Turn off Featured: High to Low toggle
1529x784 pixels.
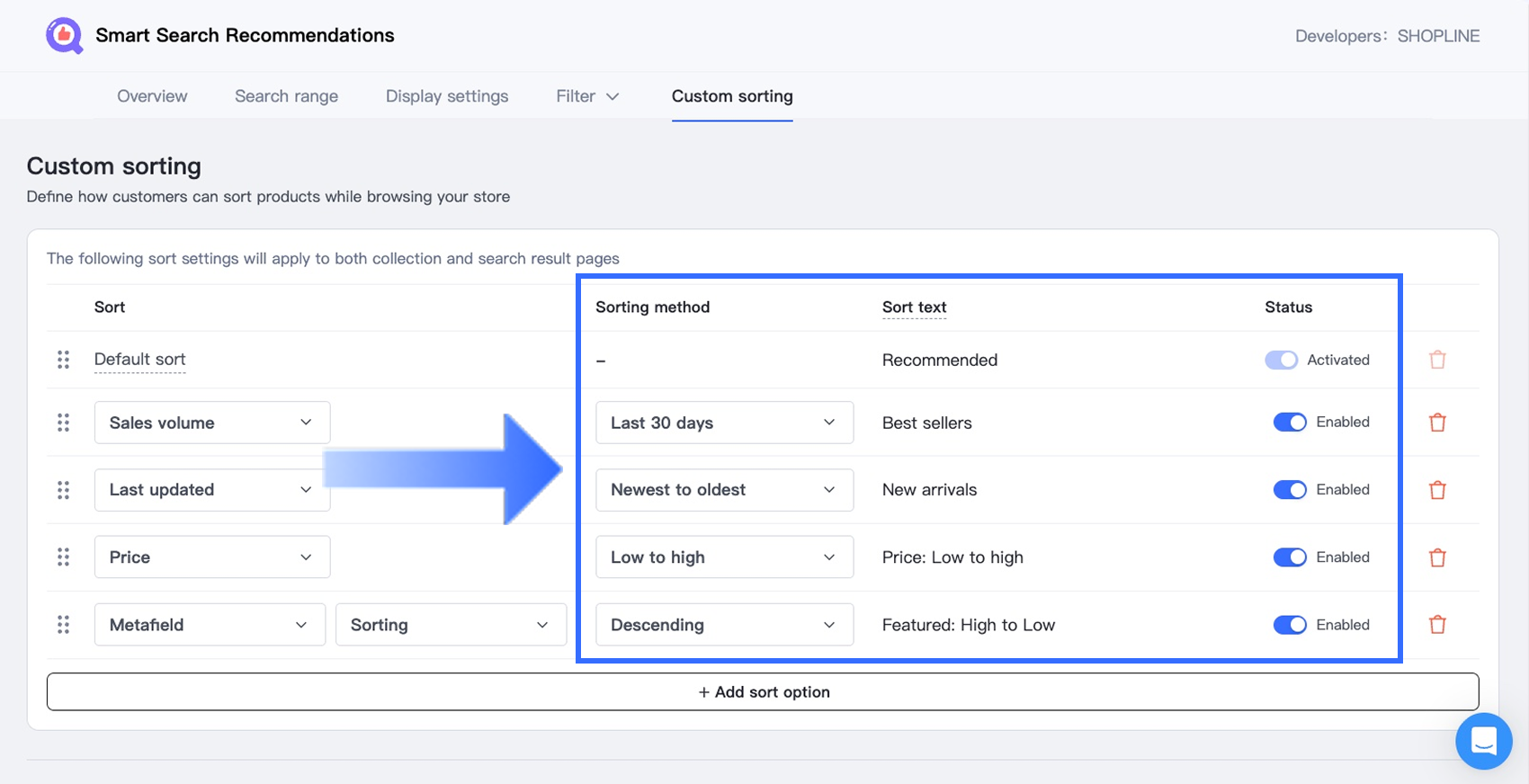click(1289, 625)
